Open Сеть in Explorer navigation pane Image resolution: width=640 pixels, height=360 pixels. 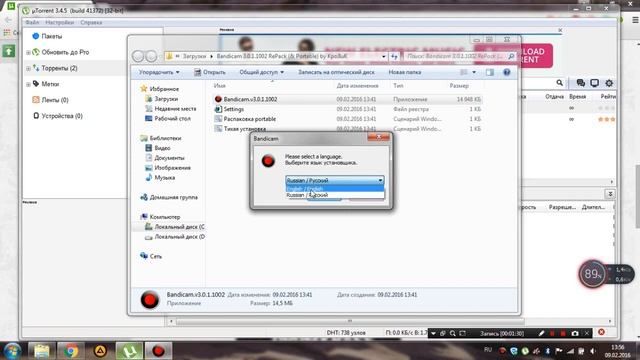tap(156, 256)
